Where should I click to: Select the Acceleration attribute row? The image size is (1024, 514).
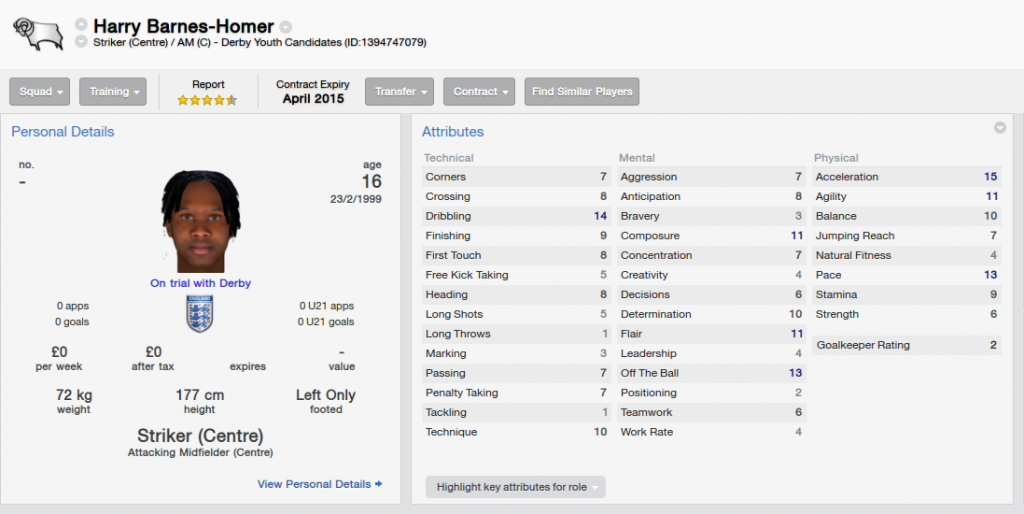pyautogui.click(x=906, y=177)
